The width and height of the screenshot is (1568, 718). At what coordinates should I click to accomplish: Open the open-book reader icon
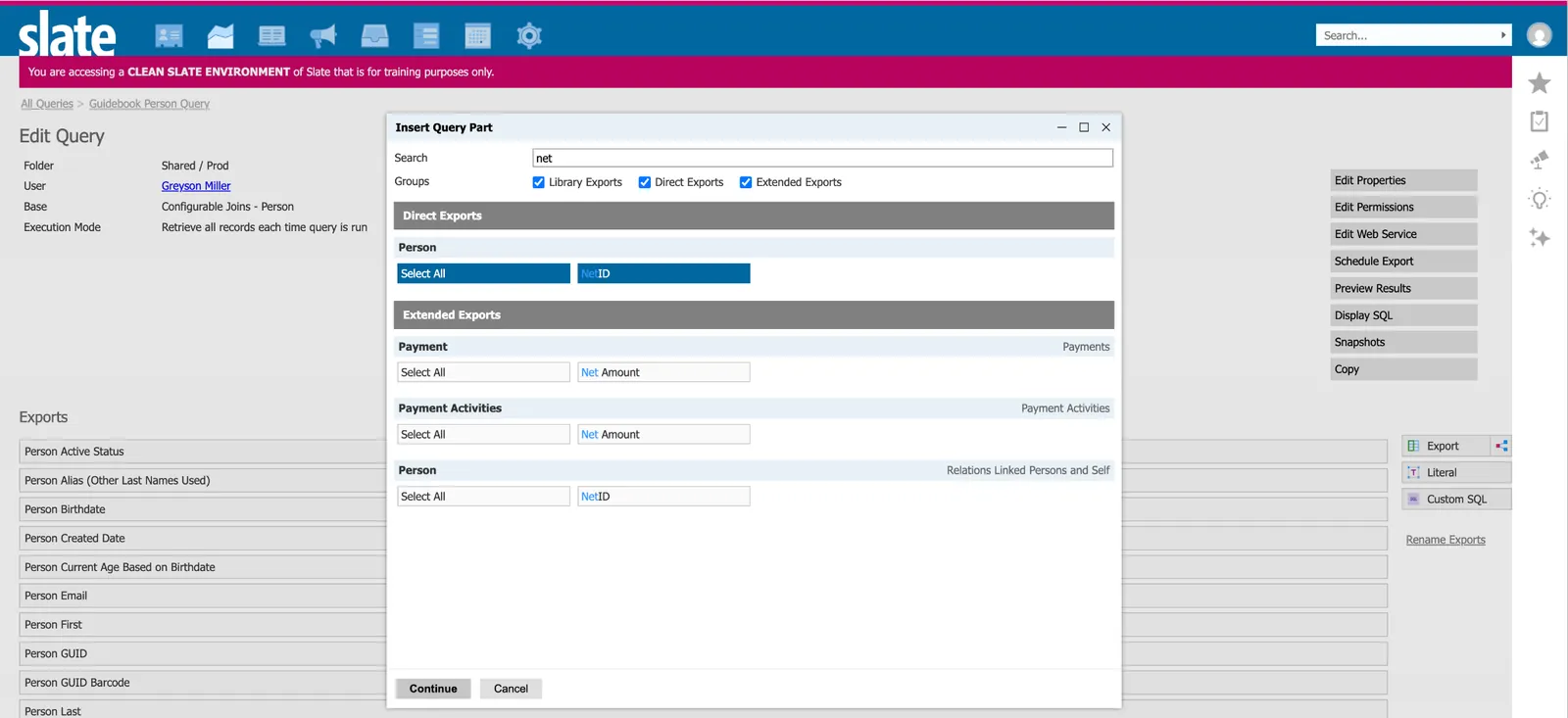coord(271,36)
